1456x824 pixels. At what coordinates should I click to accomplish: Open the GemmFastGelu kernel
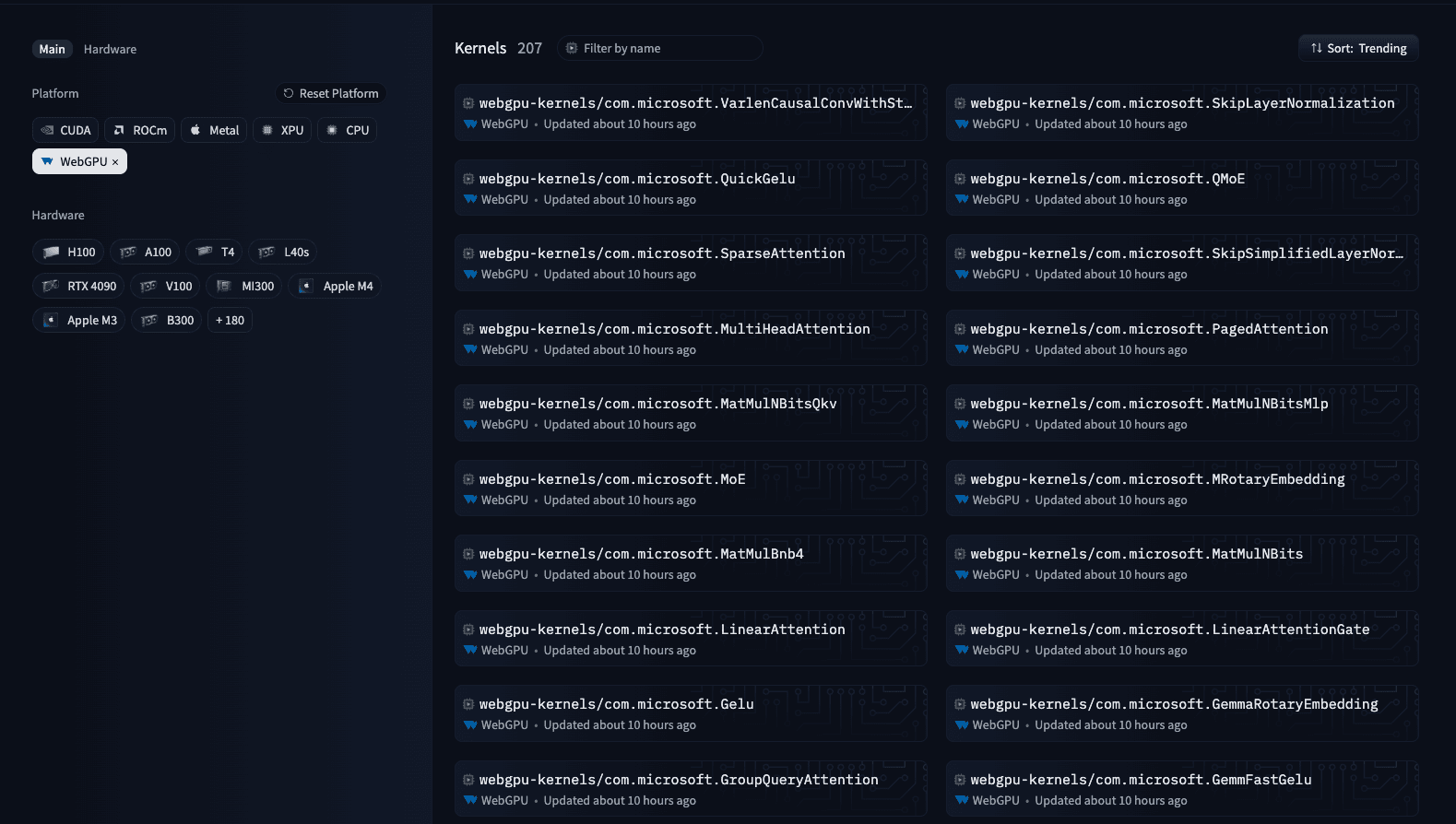(x=1182, y=789)
